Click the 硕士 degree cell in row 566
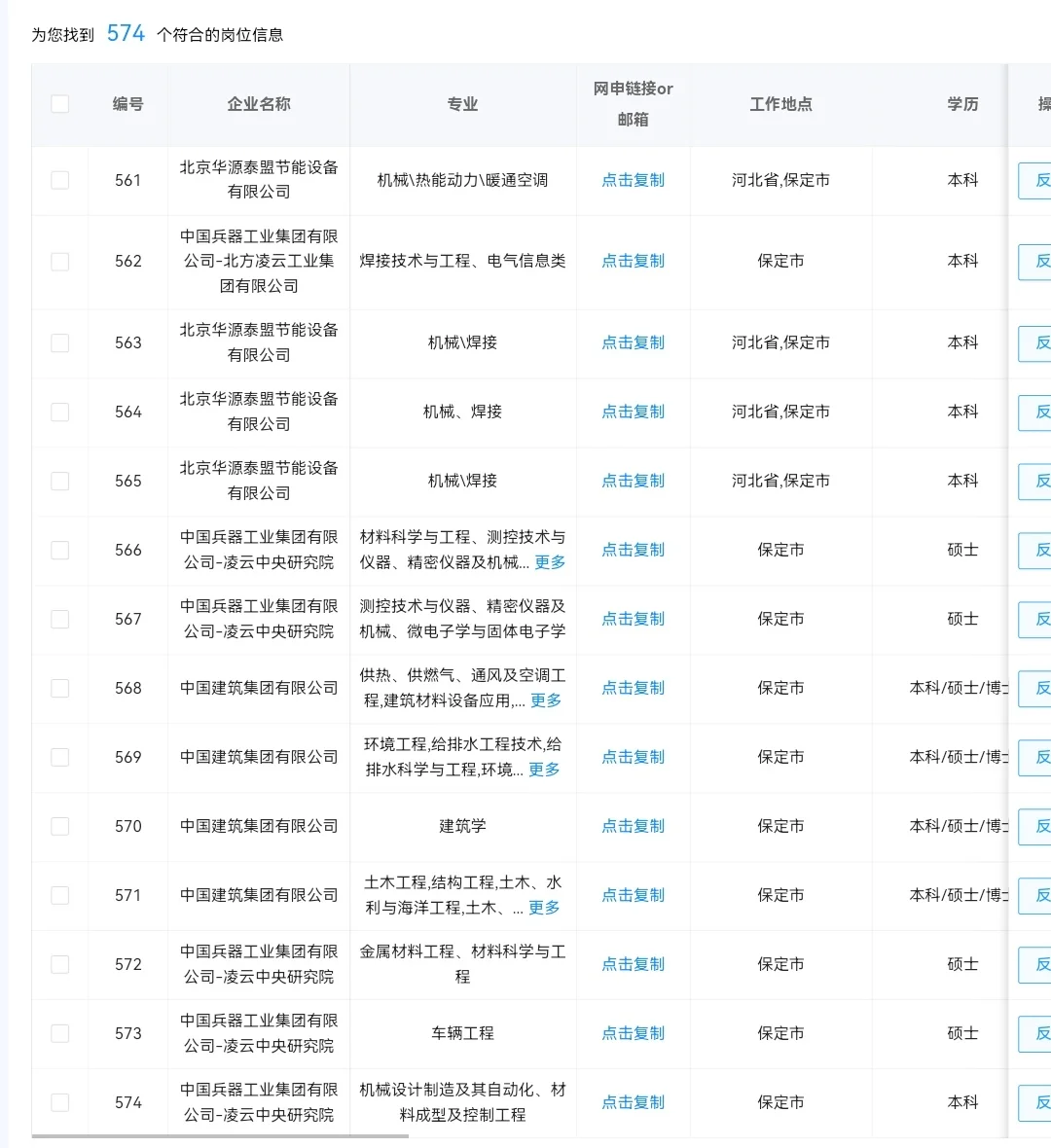Image resolution: width=1051 pixels, height=1148 pixels. pos(962,550)
